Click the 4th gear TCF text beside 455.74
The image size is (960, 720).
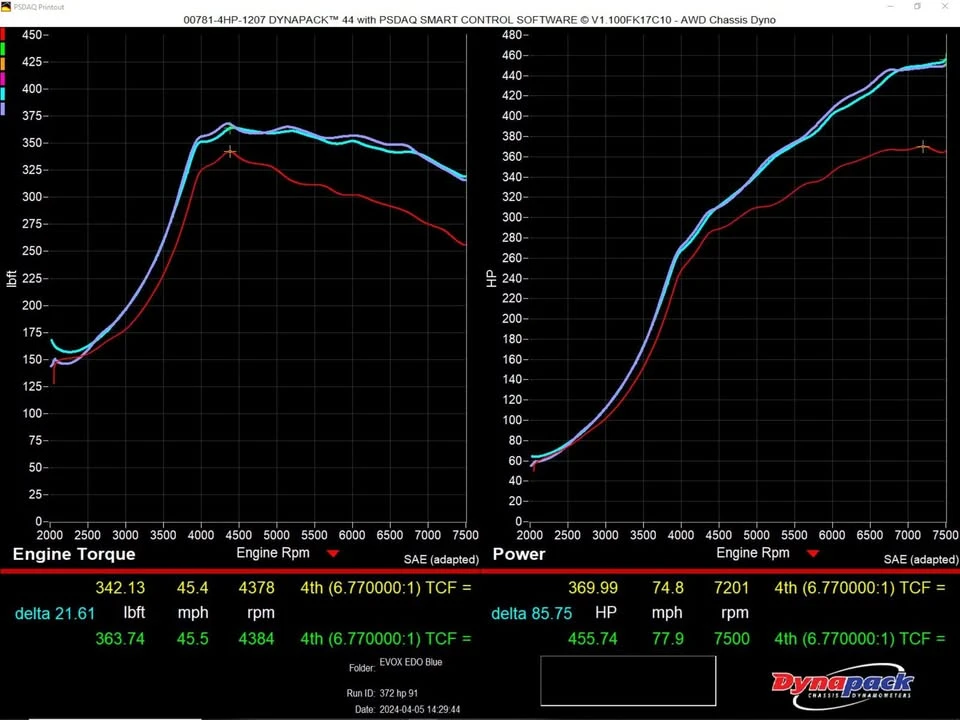pos(860,639)
